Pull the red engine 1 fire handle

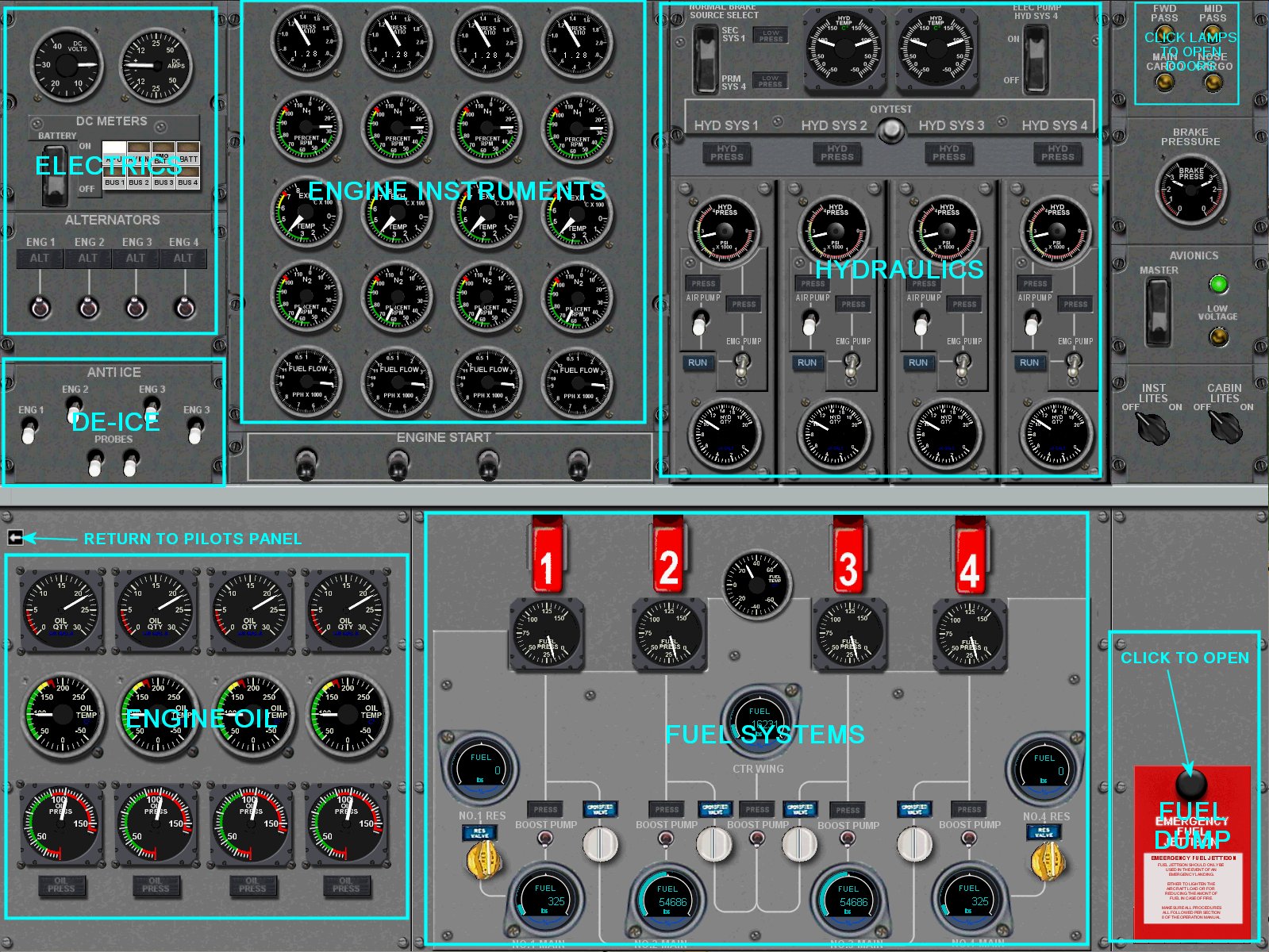547,555
